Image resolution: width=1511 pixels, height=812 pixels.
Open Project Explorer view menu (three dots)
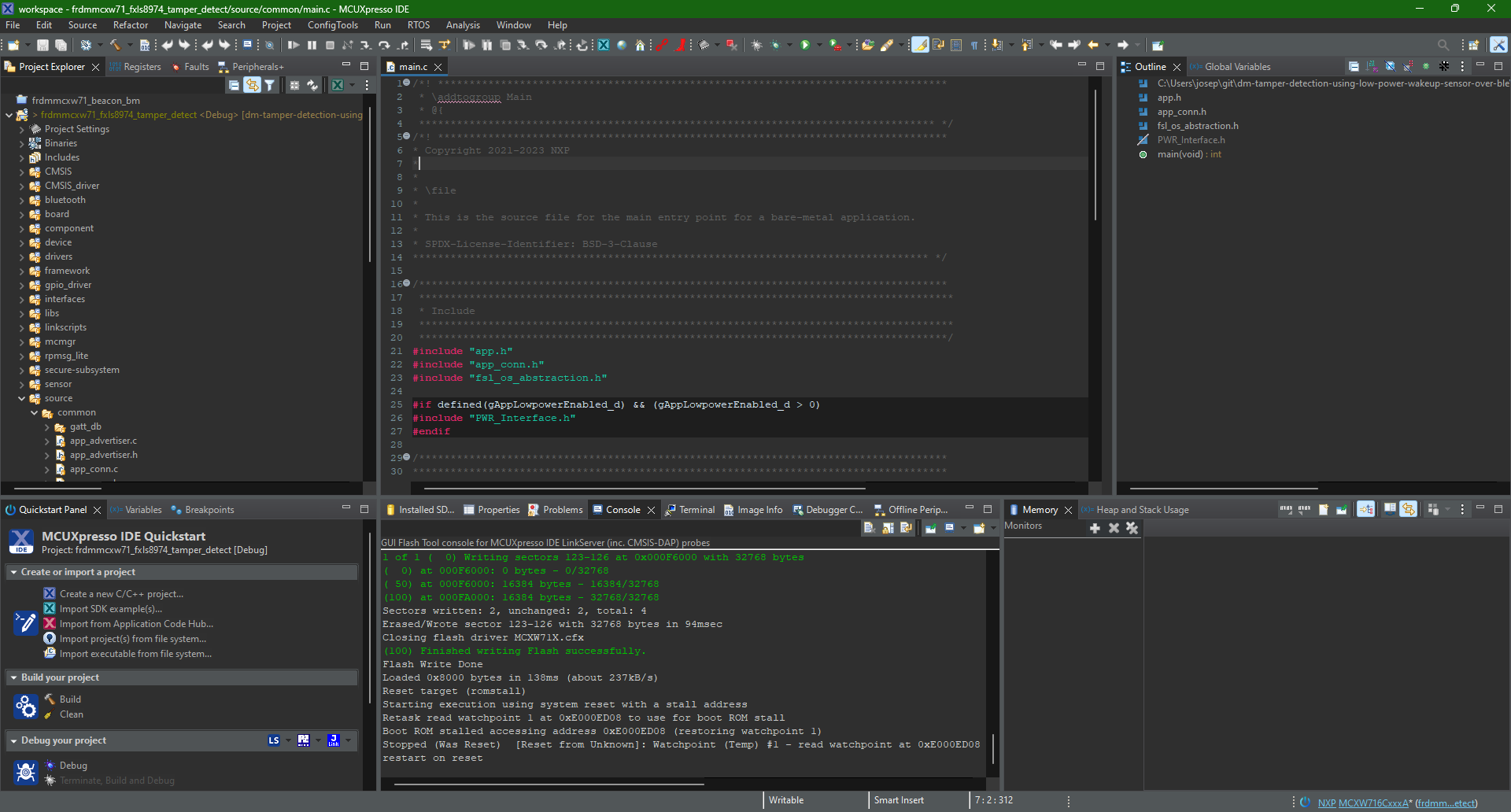(x=367, y=85)
